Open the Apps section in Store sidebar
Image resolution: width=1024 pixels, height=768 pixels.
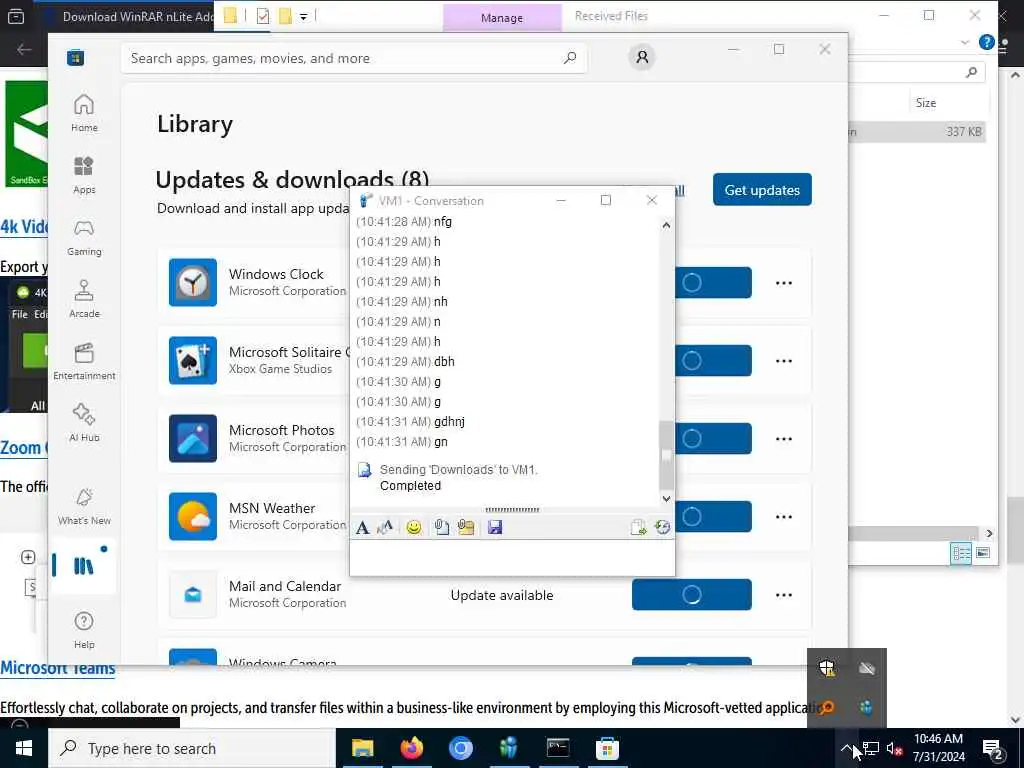[84, 175]
